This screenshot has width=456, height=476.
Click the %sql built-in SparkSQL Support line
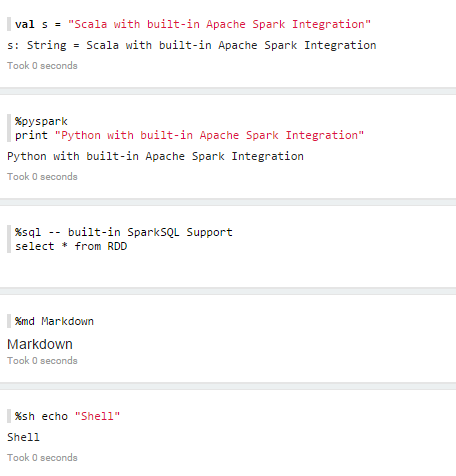click(x=124, y=232)
